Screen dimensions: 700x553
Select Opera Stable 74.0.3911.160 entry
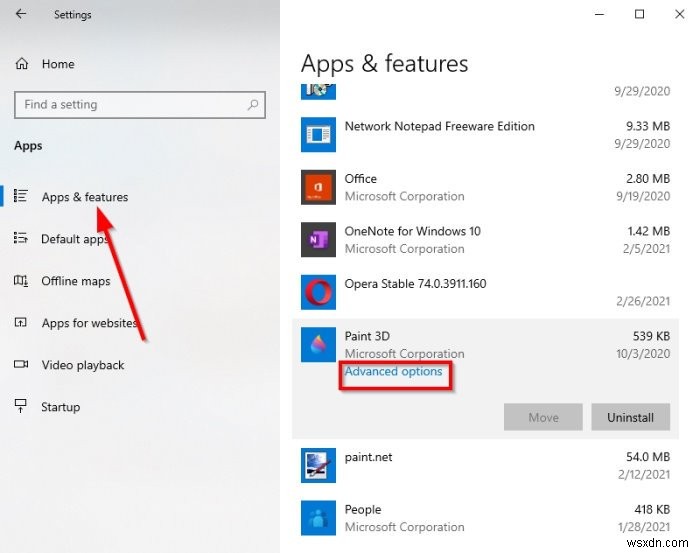click(415, 284)
